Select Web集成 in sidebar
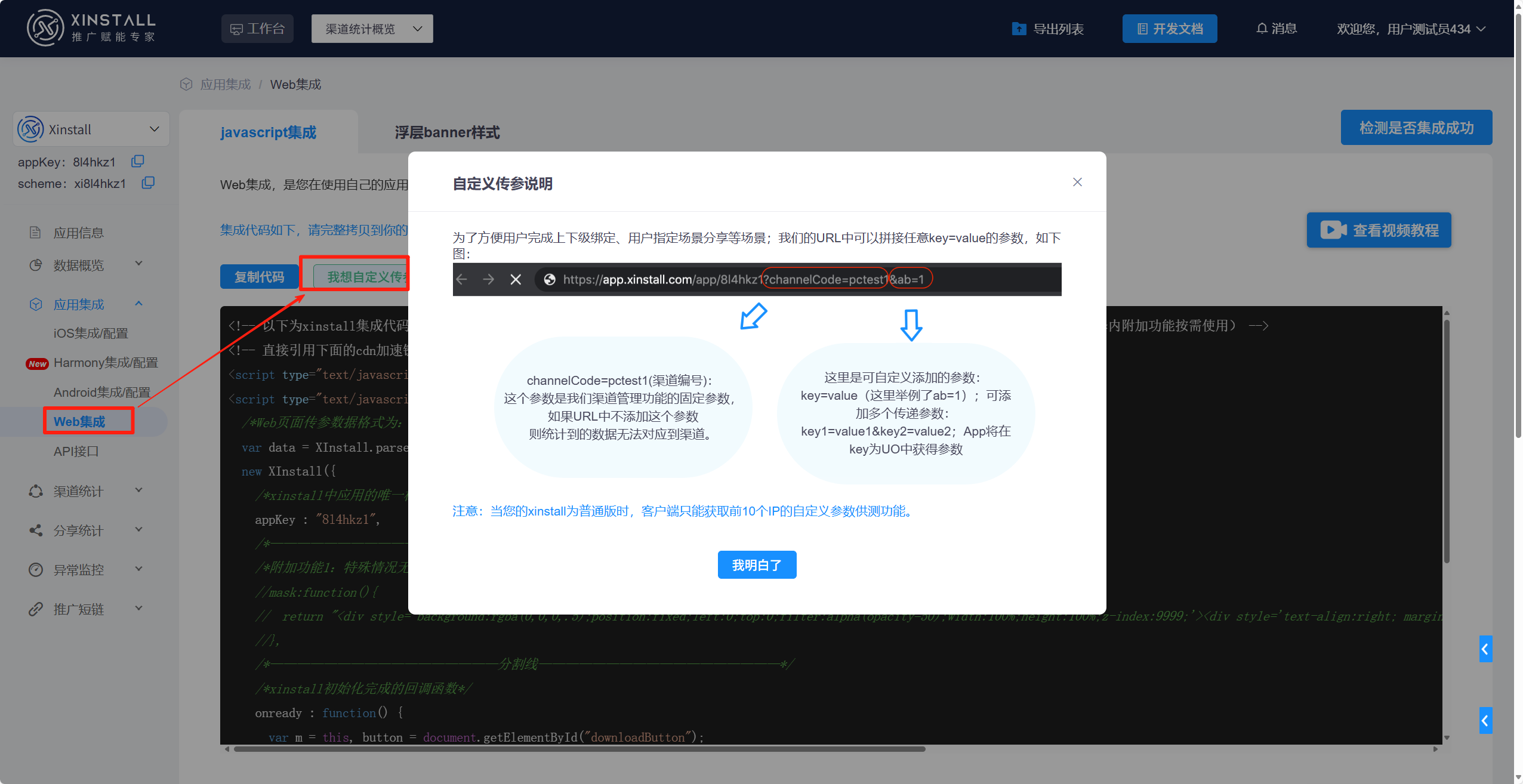The height and width of the screenshot is (784, 1523). 79,421
